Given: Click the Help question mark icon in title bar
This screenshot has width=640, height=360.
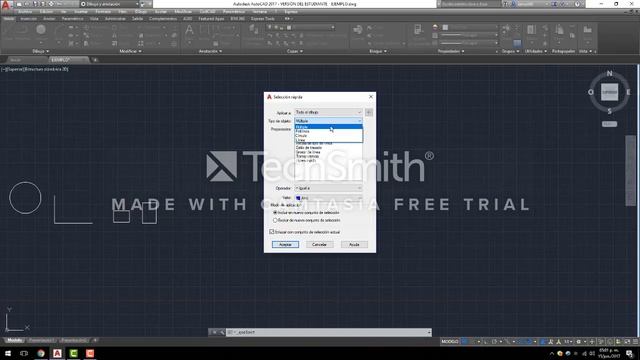Looking at the screenshot, I should 577,4.
